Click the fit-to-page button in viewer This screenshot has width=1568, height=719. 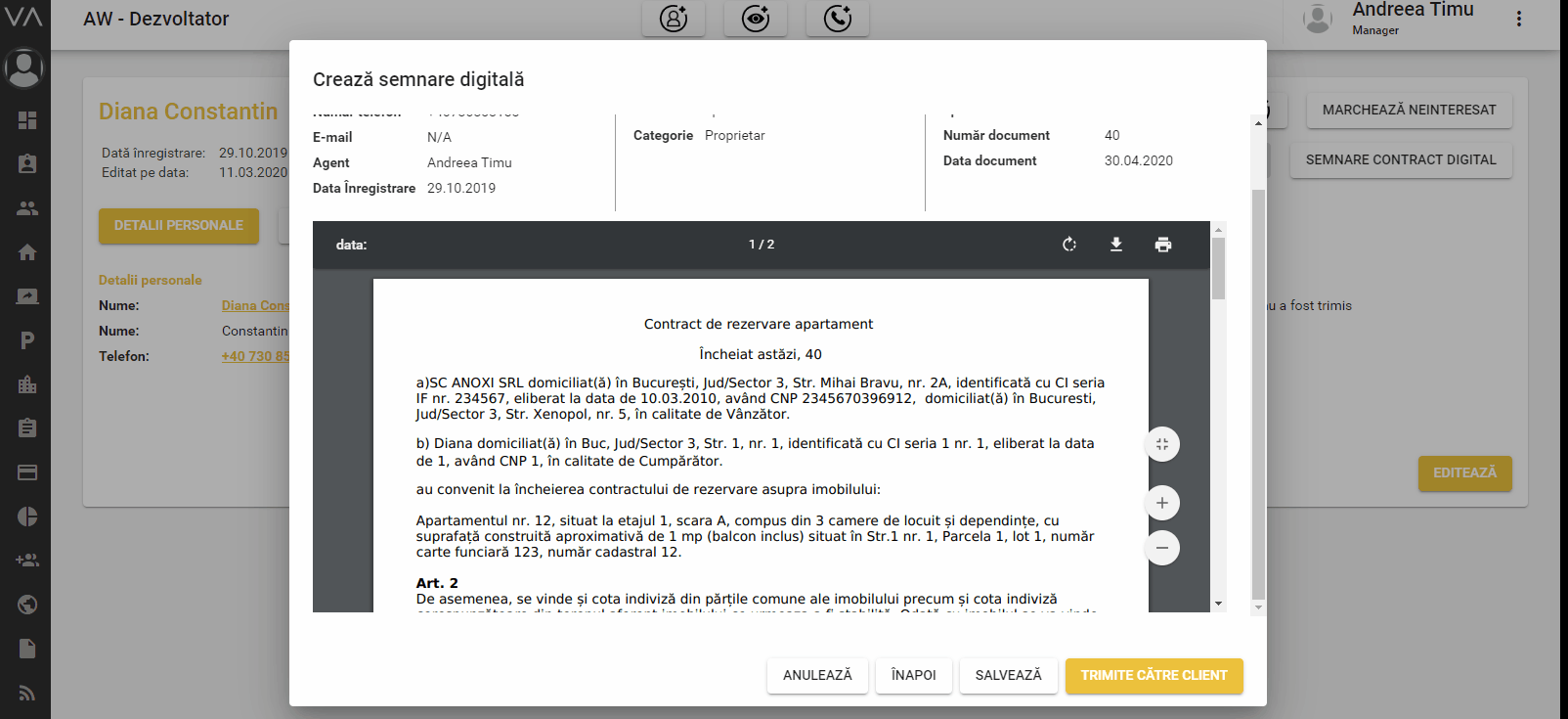coord(1162,444)
